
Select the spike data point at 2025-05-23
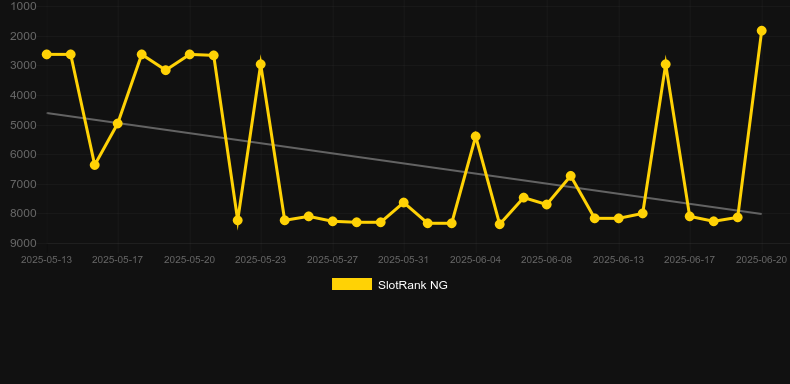tap(261, 65)
